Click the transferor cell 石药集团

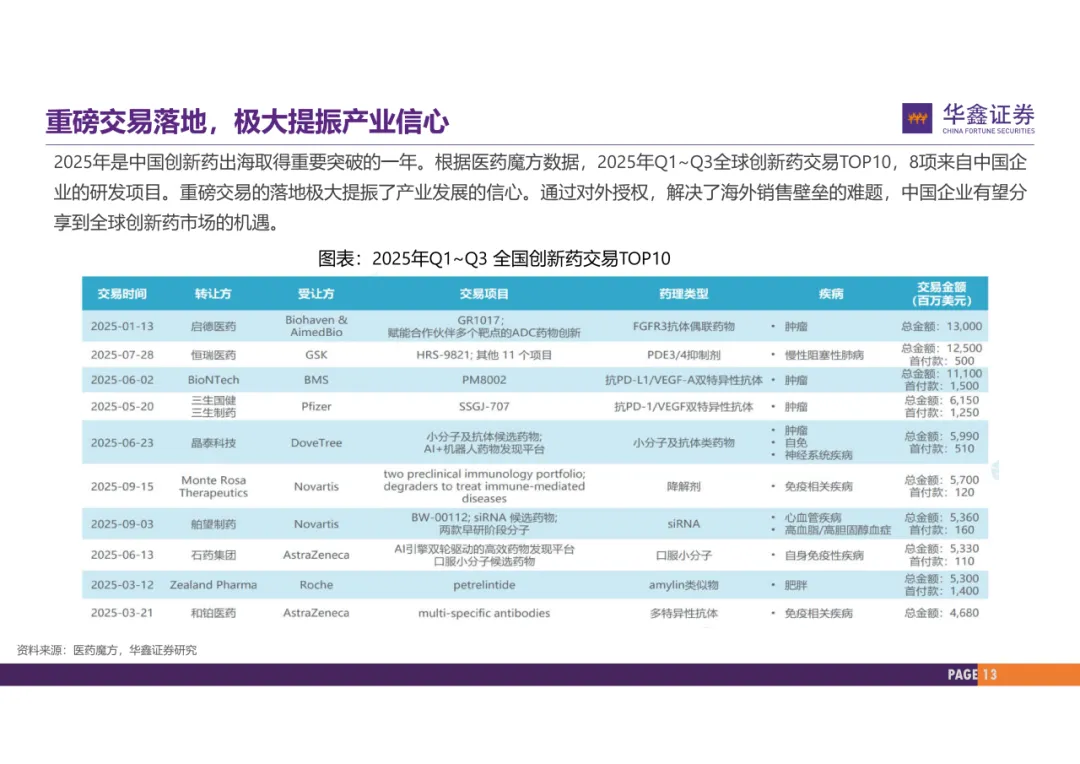click(x=214, y=555)
